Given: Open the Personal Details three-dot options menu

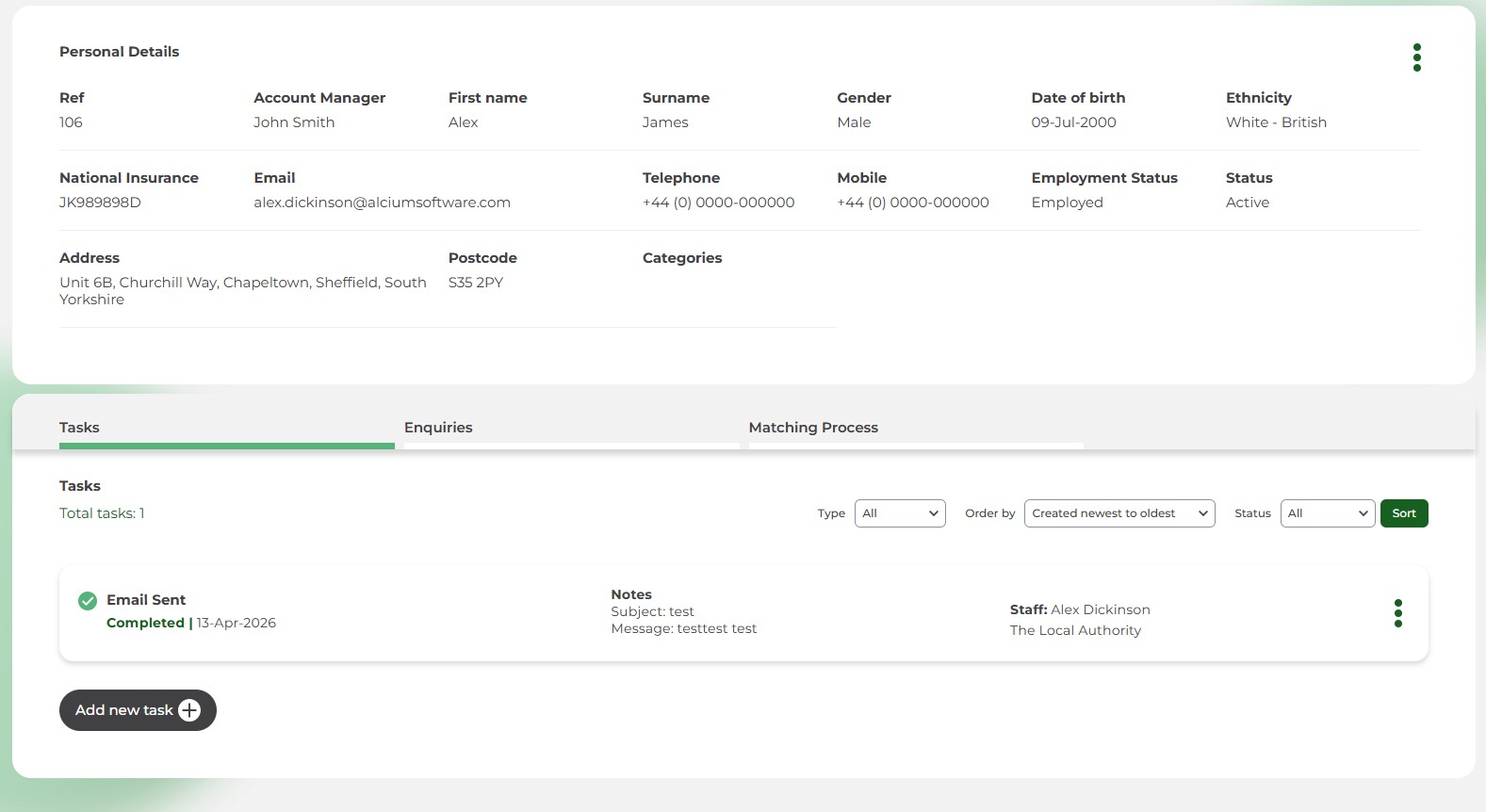Looking at the screenshot, I should pyautogui.click(x=1416, y=57).
